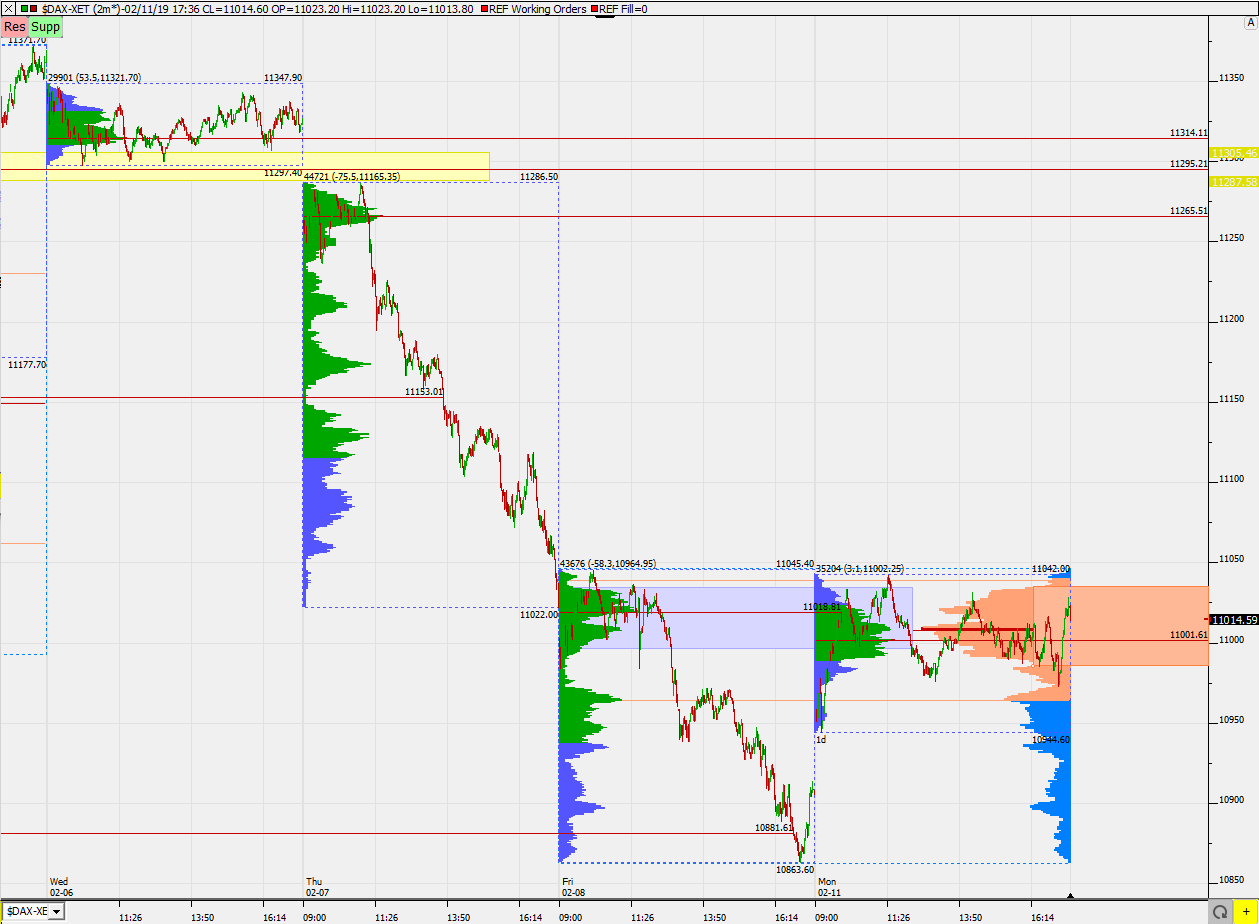Click the red square beside REF Fill=0
The height and width of the screenshot is (924, 1259).
[595, 9]
